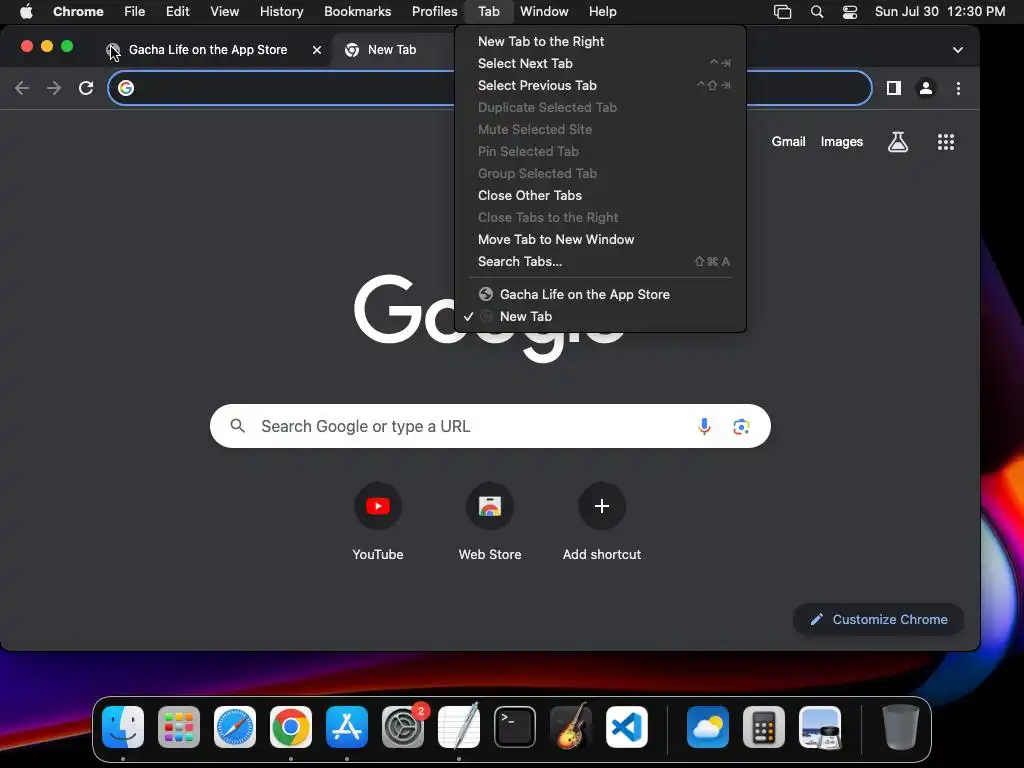Open the Trash in the Dock
Image resolution: width=1024 pixels, height=768 pixels.
click(901, 727)
